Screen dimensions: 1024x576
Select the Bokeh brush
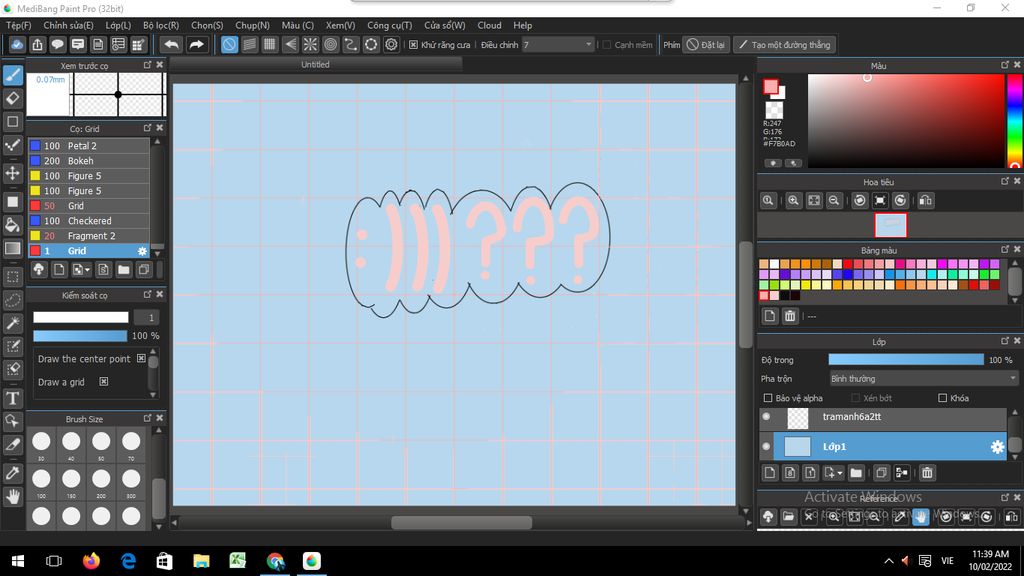(89, 161)
